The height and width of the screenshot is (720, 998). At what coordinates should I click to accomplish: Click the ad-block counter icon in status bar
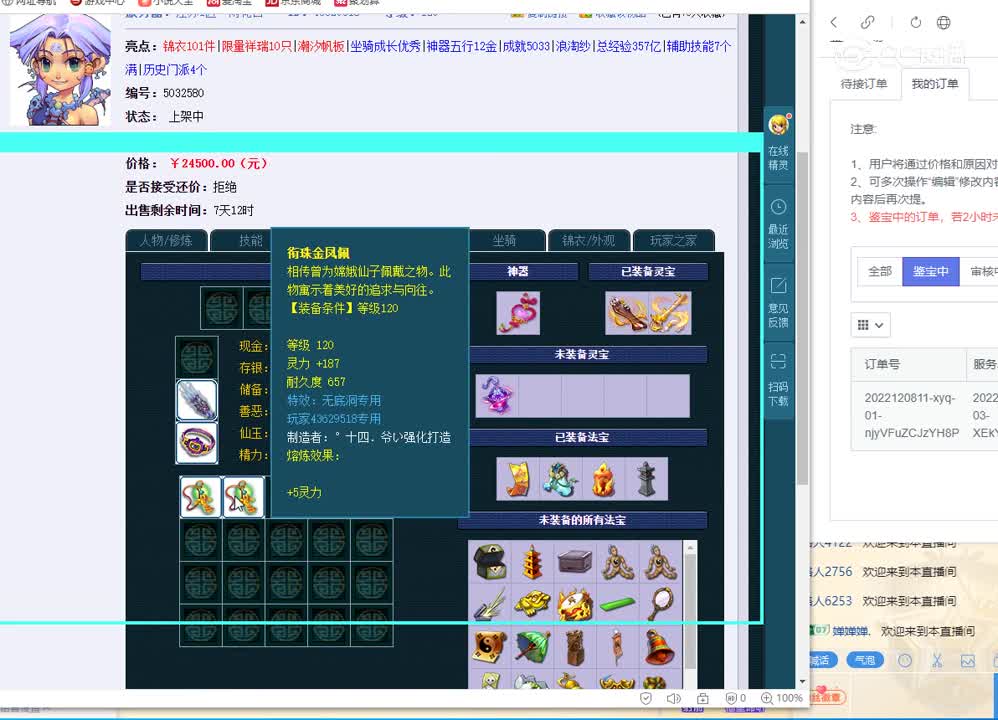tap(735, 698)
